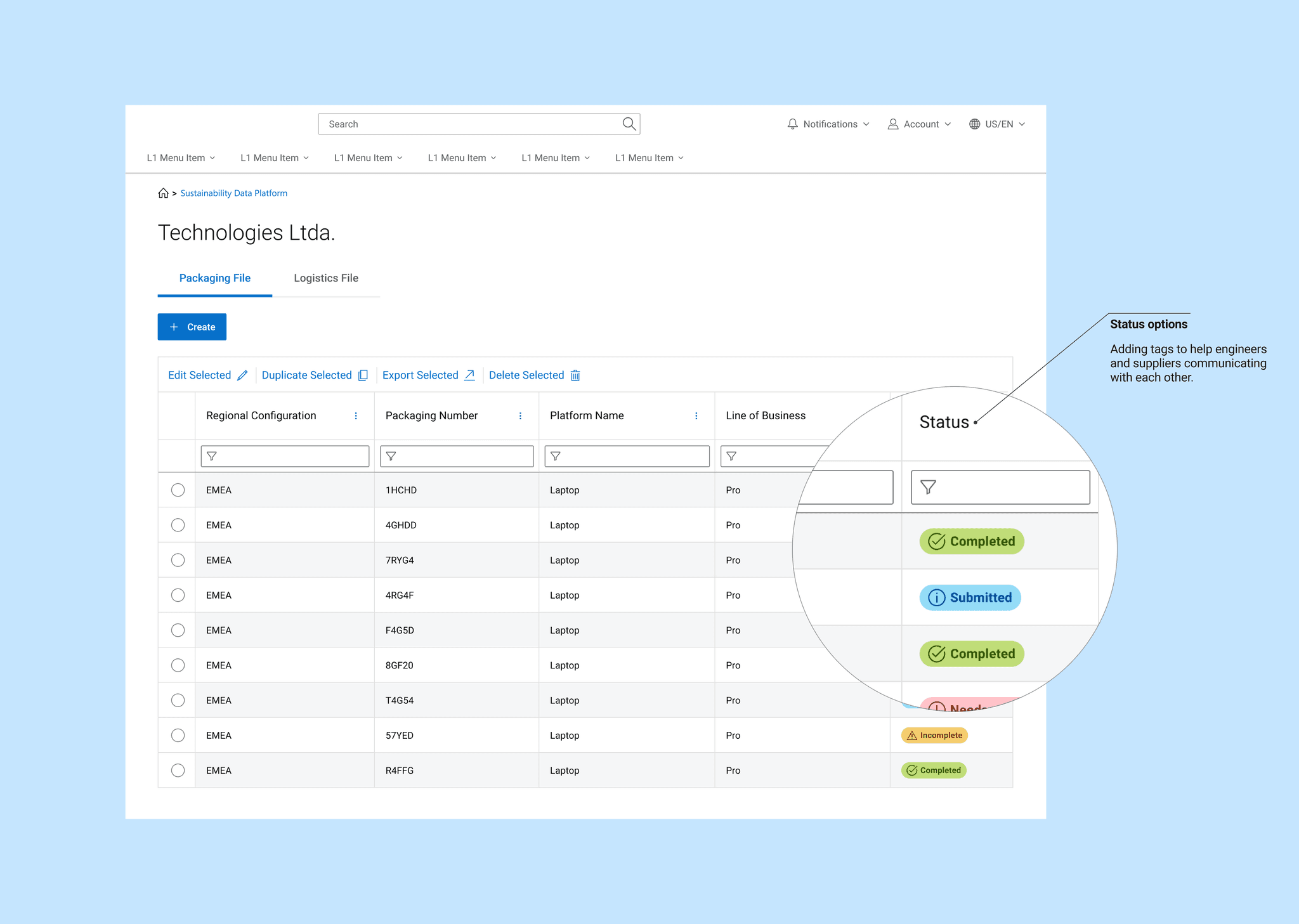1299x924 pixels.
Task: Open the Account dropdown
Action: tap(920, 124)
